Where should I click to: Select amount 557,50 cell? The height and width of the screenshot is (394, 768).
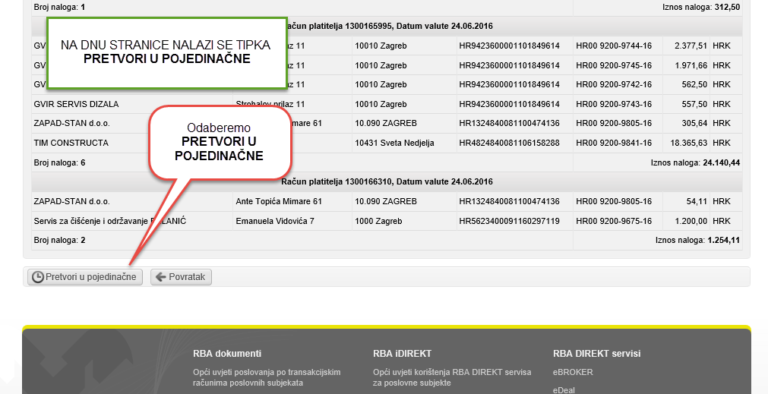(695, 104)
